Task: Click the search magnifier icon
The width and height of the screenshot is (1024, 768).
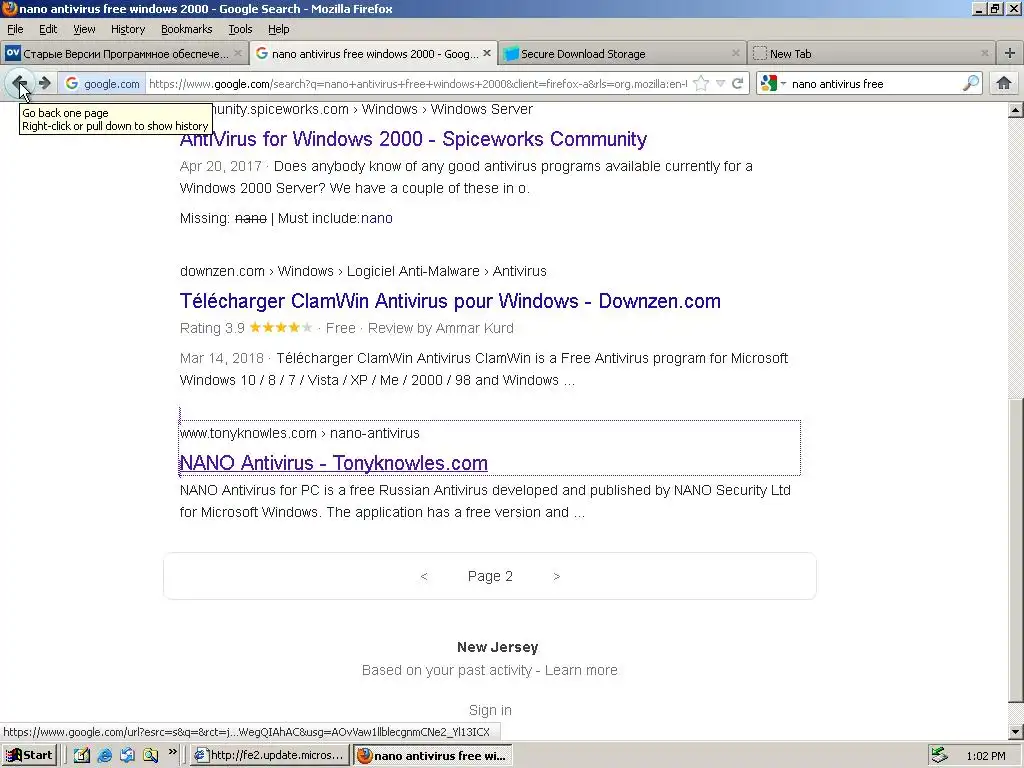Action: pos(971,84)
